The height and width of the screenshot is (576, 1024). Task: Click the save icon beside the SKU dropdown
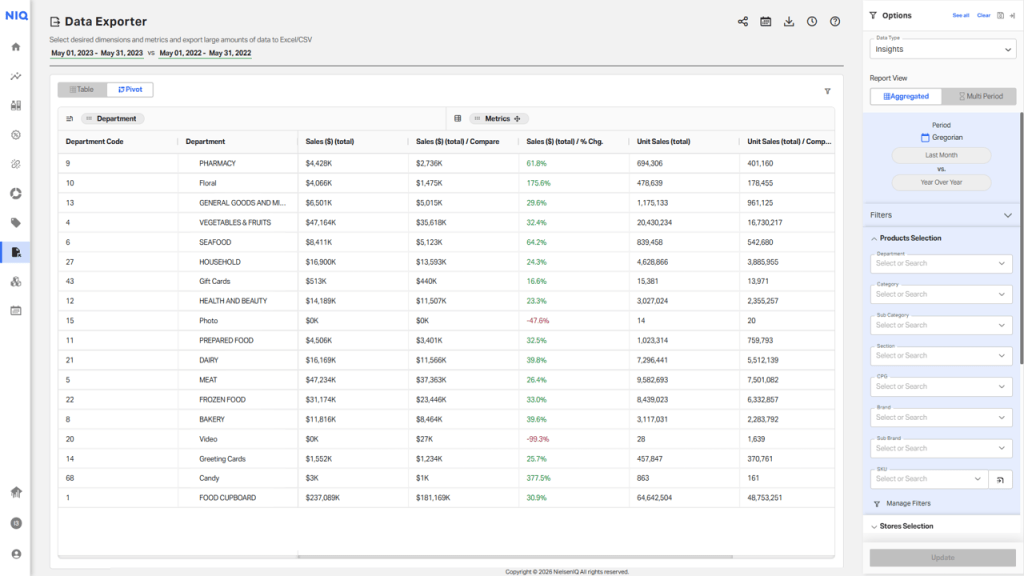1000,479
